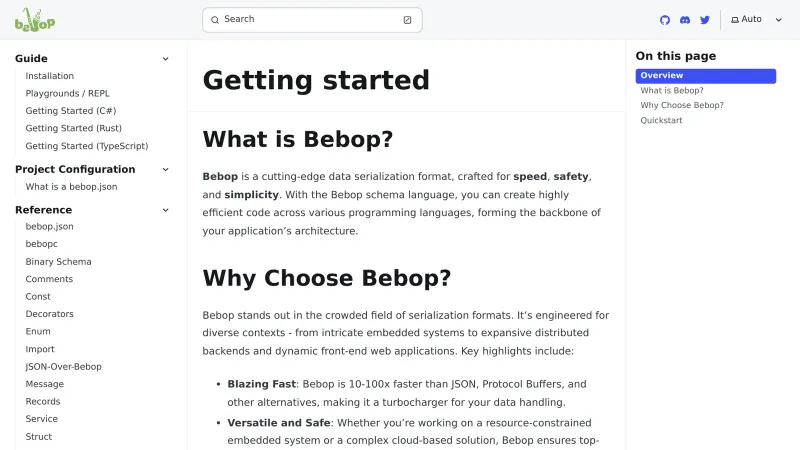Open JSON-Over-Bebop reference page

(64, 367)
